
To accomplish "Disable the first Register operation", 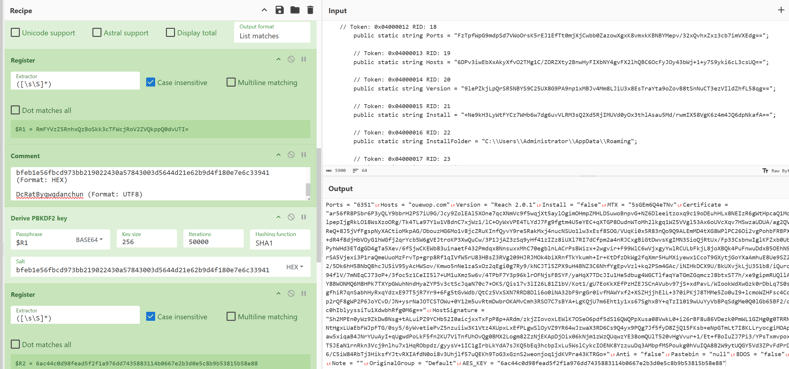I will coord(291,59).
